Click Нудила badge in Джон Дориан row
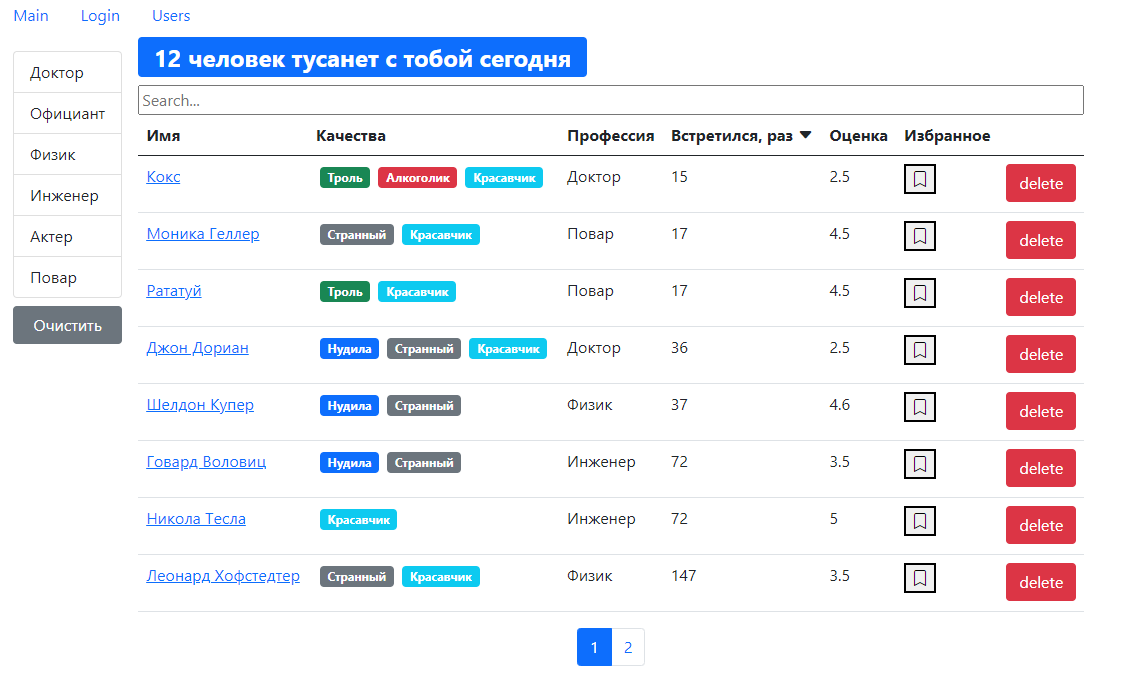This screenshot has height=683, width=1129. 349,348
